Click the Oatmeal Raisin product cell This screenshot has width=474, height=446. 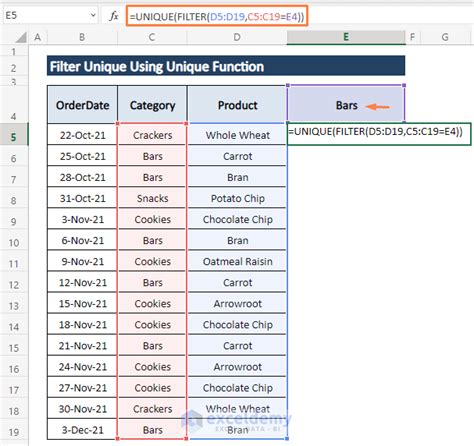pos(237,261)
